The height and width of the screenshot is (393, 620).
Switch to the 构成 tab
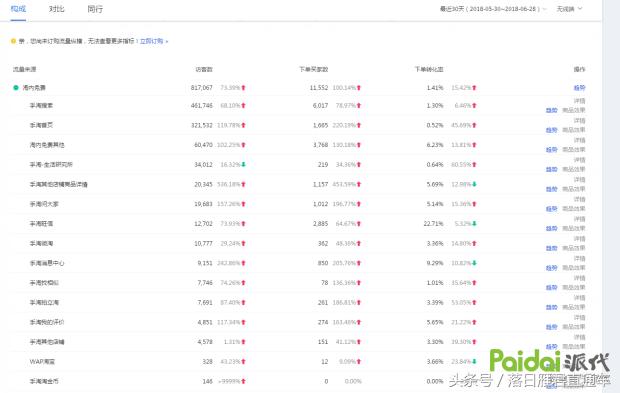coord(18,9)
